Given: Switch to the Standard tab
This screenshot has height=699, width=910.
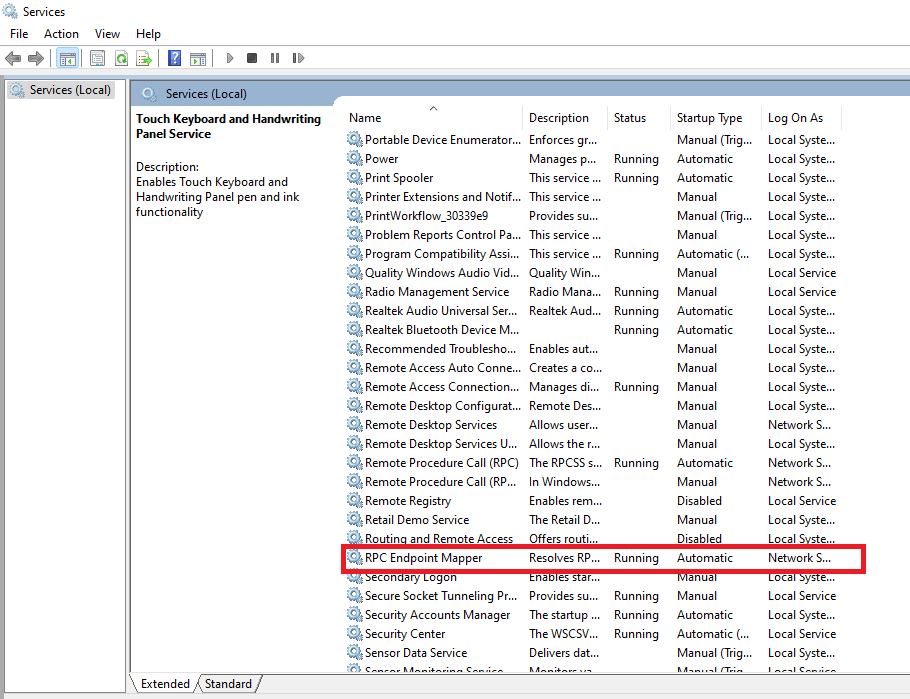Looking at the screenshot, I should click(x=228, y=684).
